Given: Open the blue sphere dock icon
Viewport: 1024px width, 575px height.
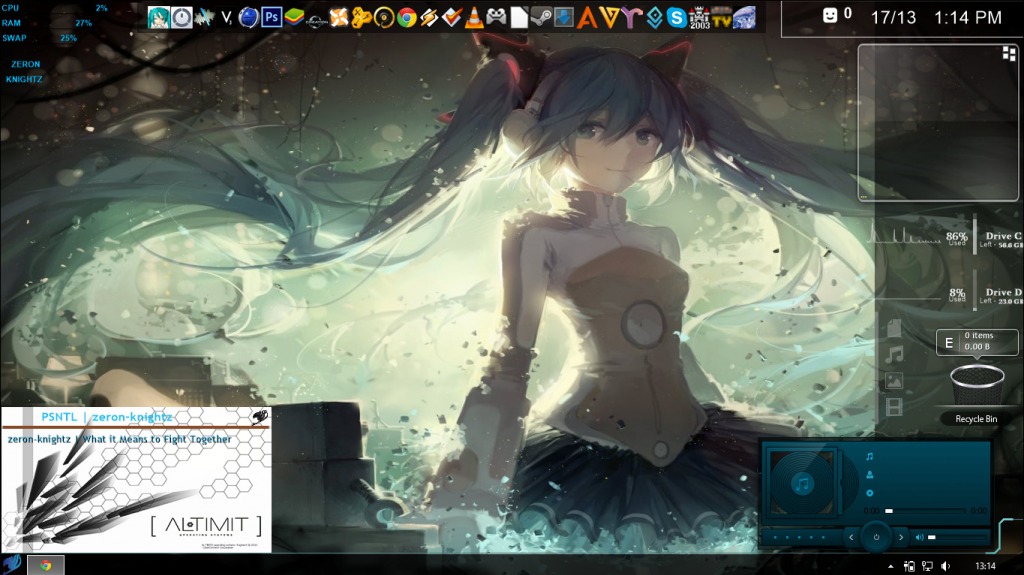Looking at the screenshot, I should click(x=249, y=18).
